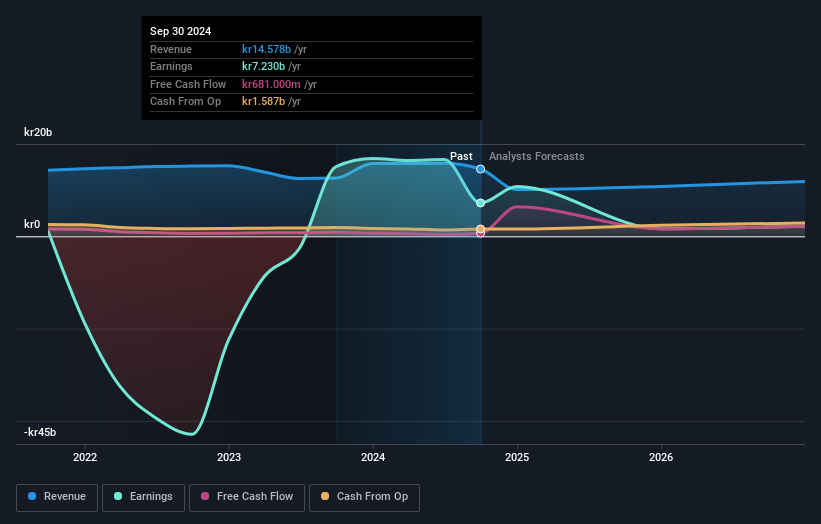Click the blue Revenue legend dot
The width and height of the screenshot is (821, 524).
[32, 496]
